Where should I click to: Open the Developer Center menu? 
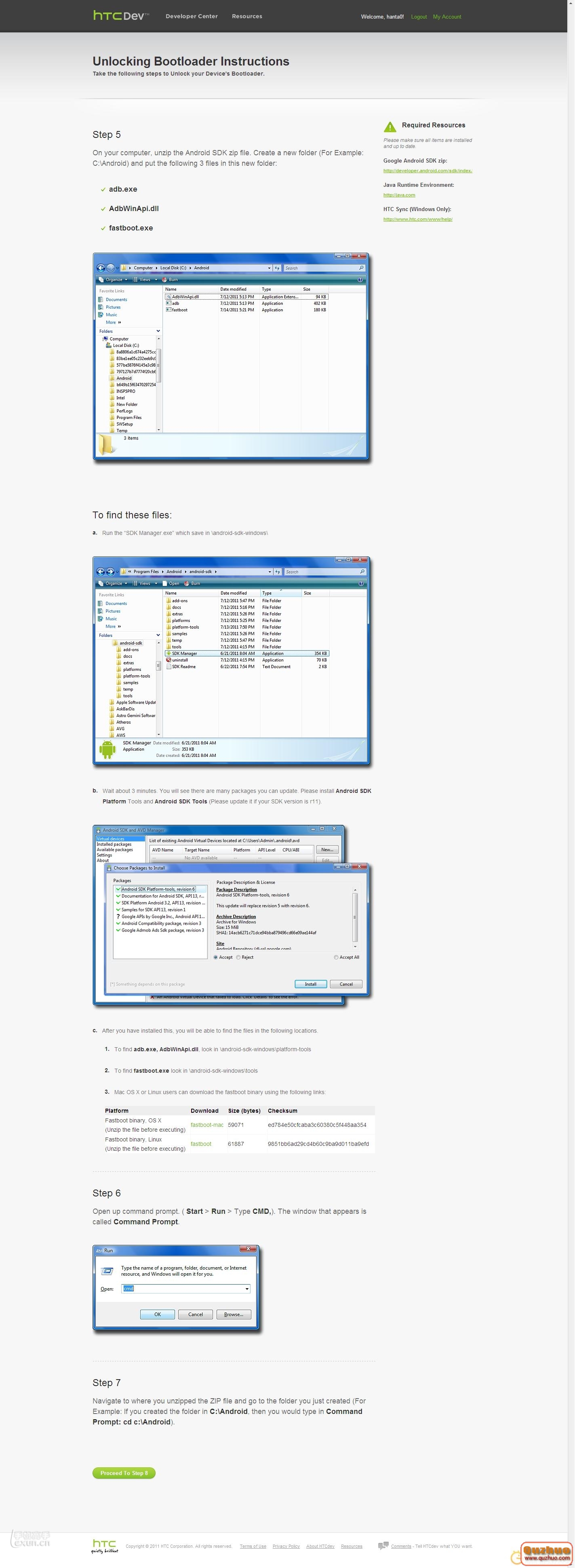192,17
